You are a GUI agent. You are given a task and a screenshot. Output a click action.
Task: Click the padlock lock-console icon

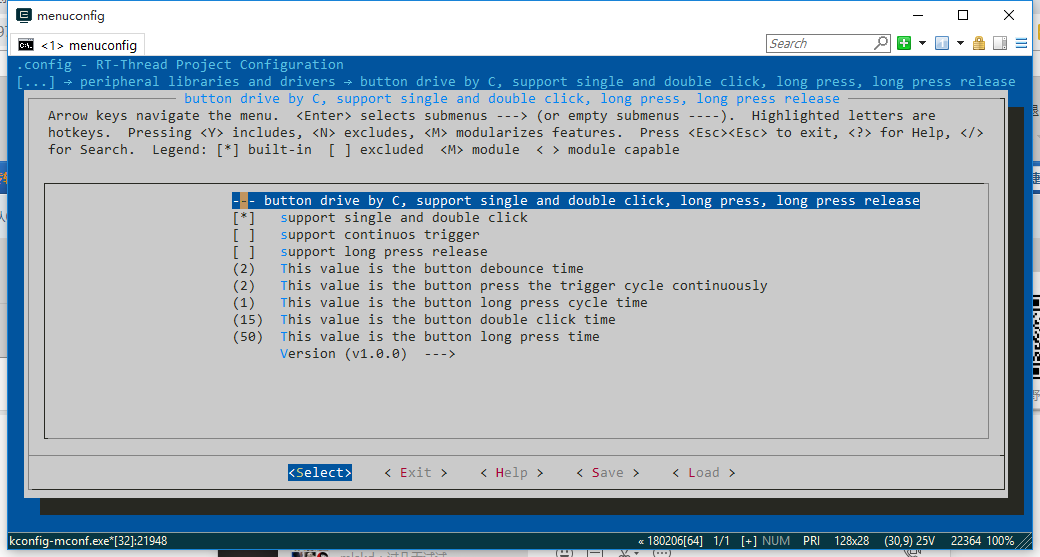(979, 43)
